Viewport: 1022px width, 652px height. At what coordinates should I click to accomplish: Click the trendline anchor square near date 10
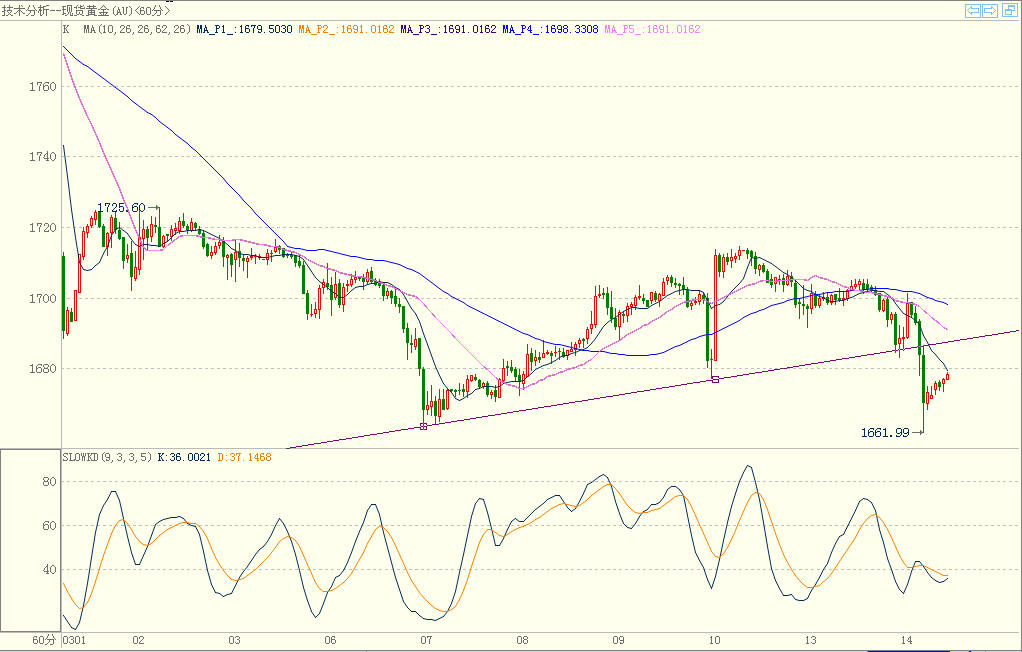pyautogui.click(x=715, y=379)
